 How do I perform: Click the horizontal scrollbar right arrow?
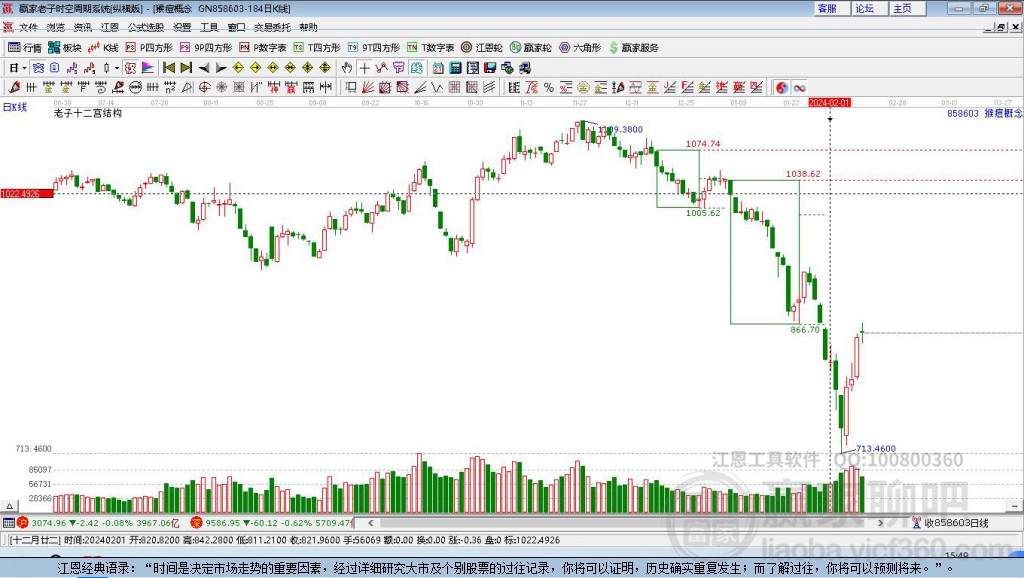(x=880, y=522)
